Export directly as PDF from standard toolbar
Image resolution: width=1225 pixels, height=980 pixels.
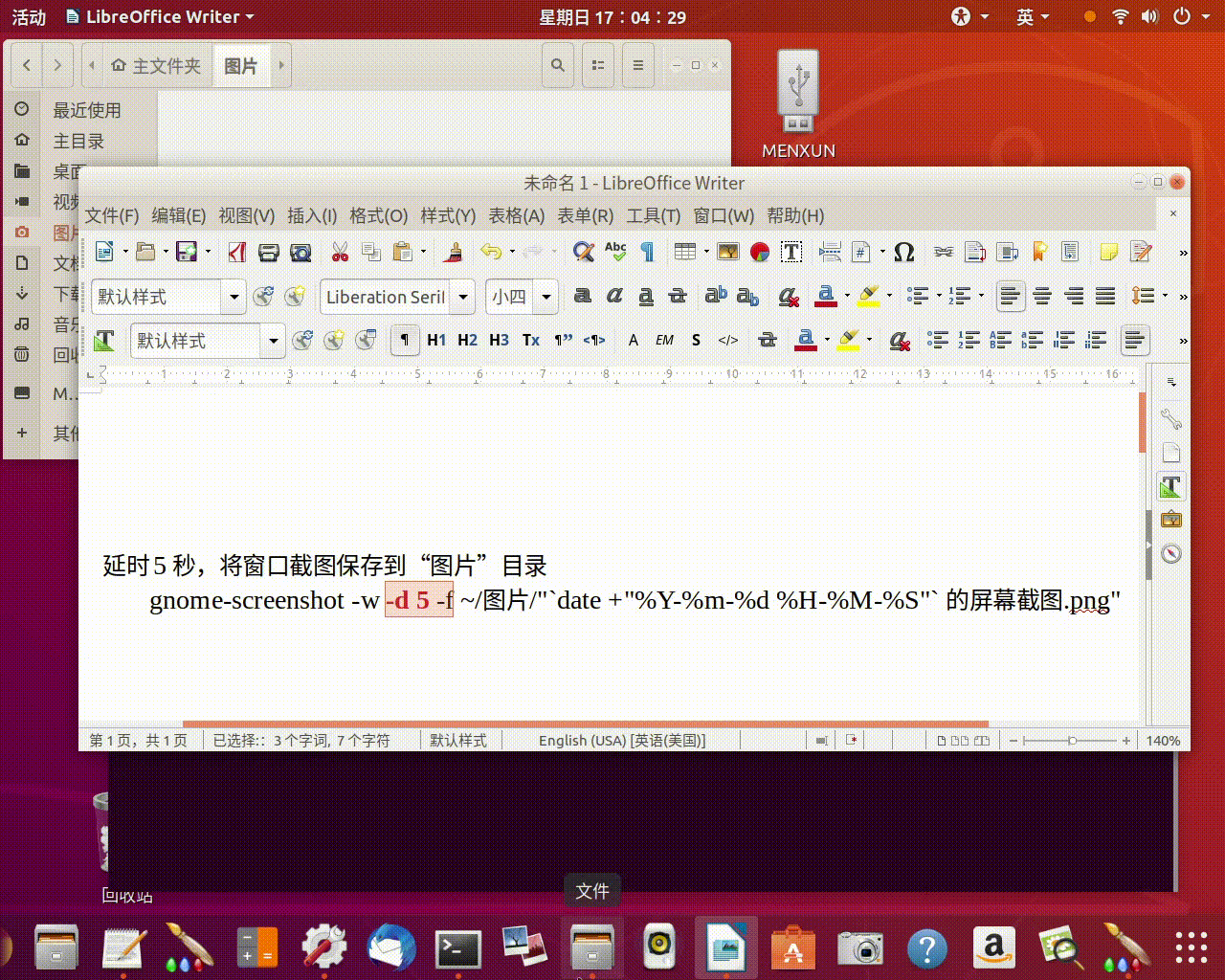point(237,252)
